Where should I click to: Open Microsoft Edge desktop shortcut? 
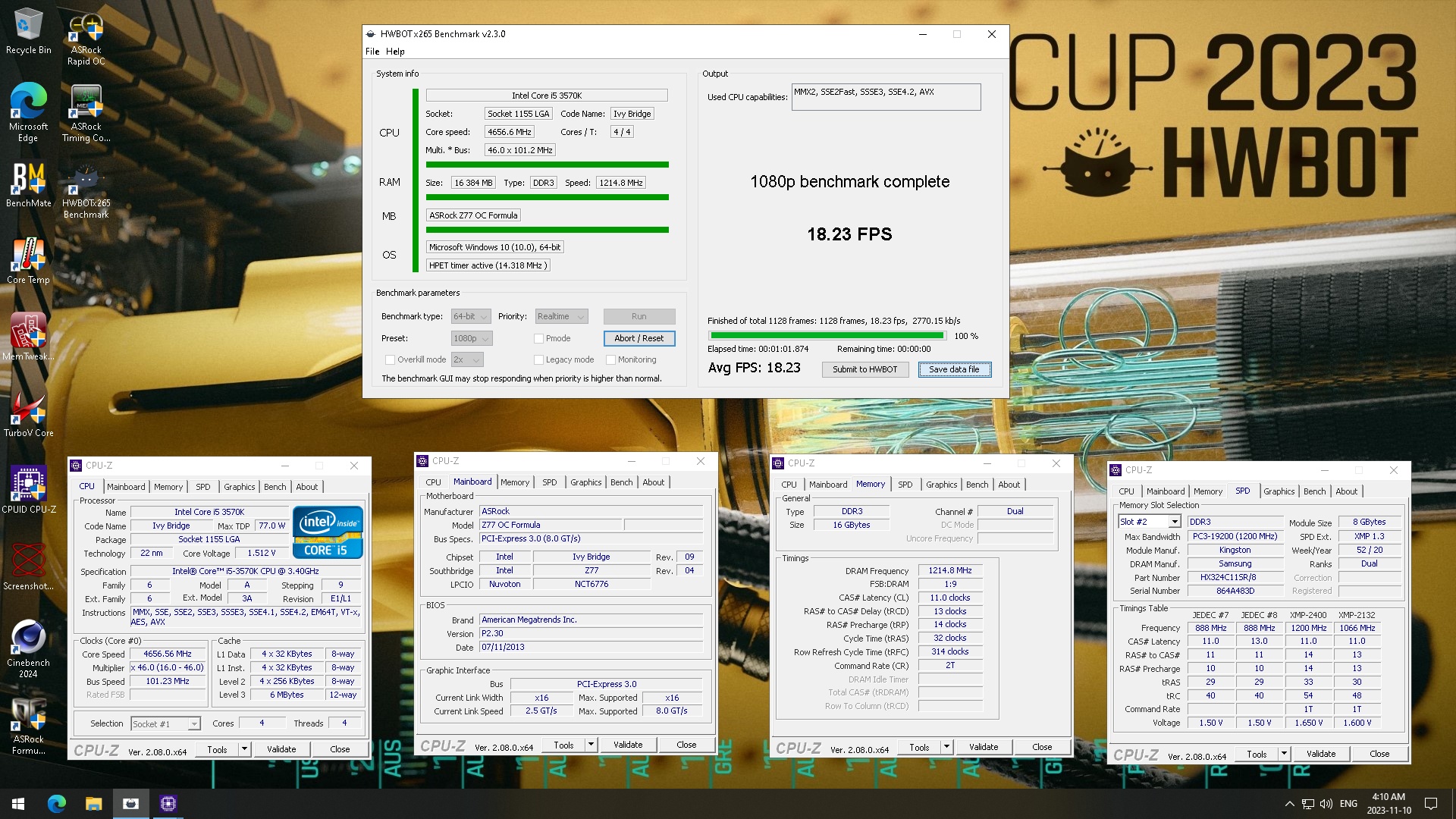tap(28, 112)
